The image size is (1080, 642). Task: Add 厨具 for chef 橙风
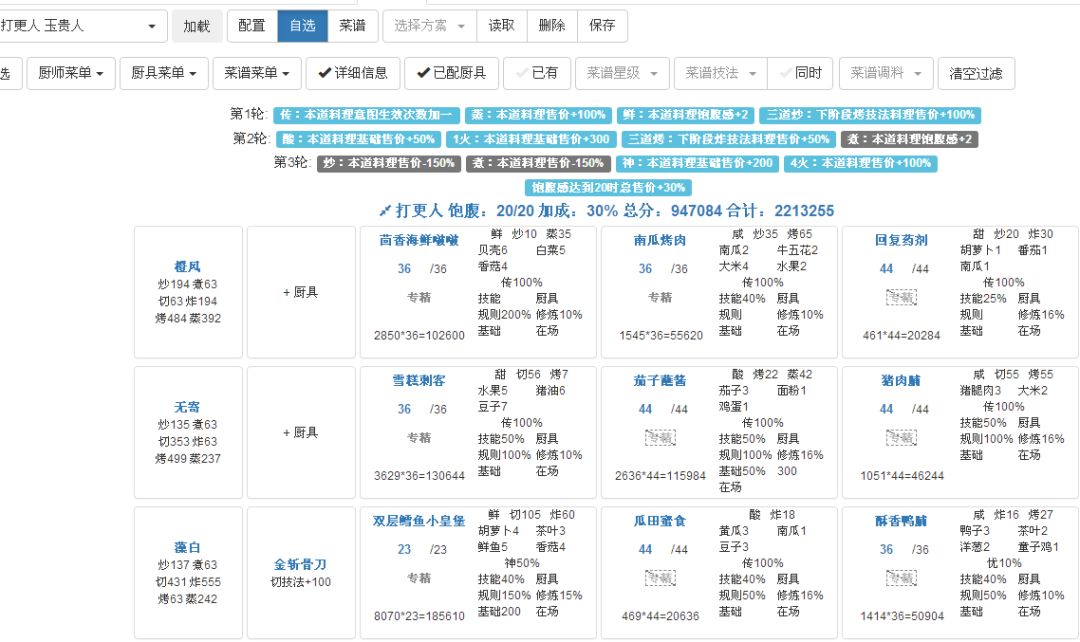coord(301,292)
